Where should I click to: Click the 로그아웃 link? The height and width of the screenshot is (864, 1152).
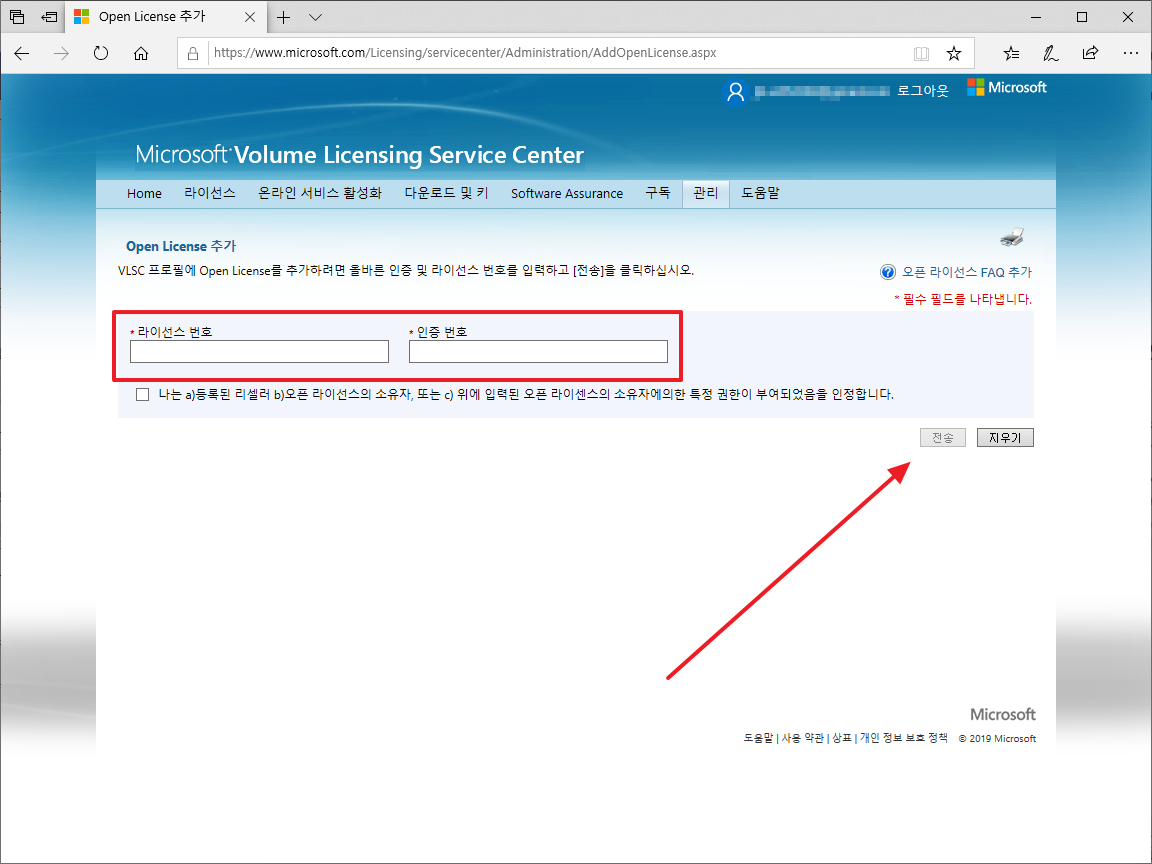coord(923,91)
